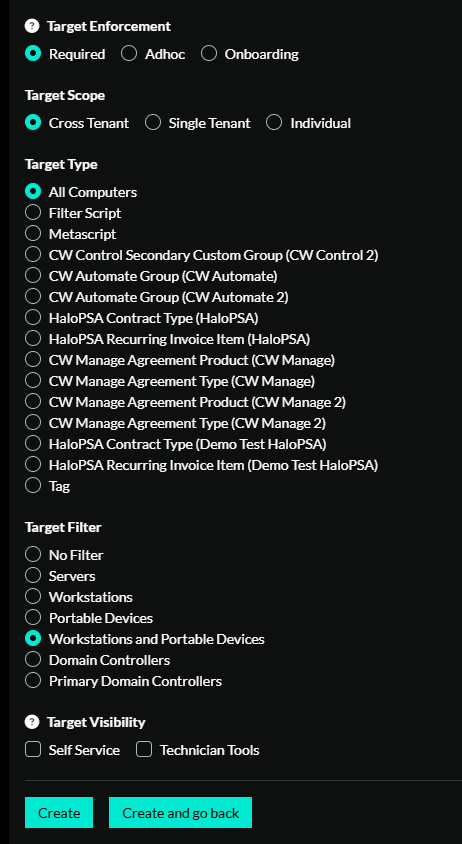Click the Target Enforcement help icon
Screen dimensions: 462x844
click(x=32, y=26)
